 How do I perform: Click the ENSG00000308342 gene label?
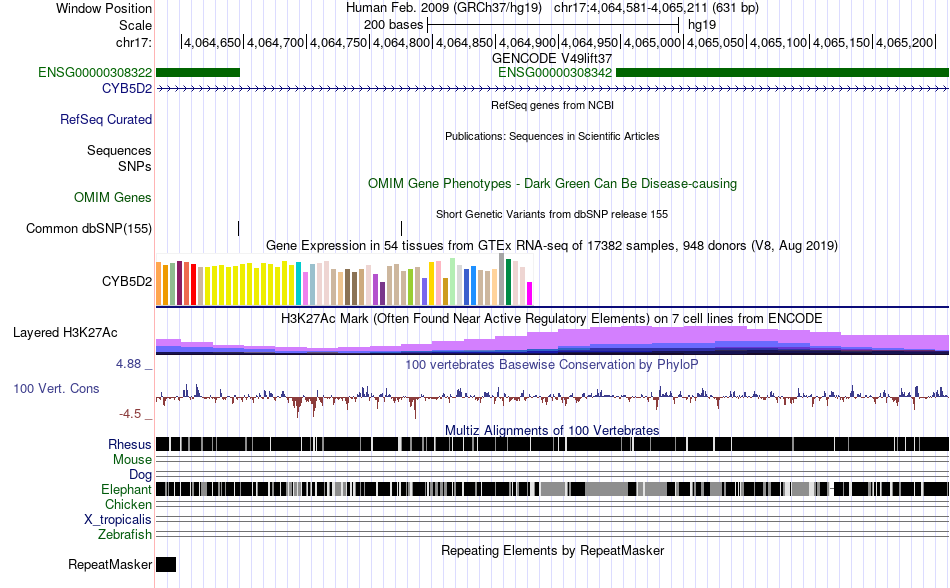point(555,73)
